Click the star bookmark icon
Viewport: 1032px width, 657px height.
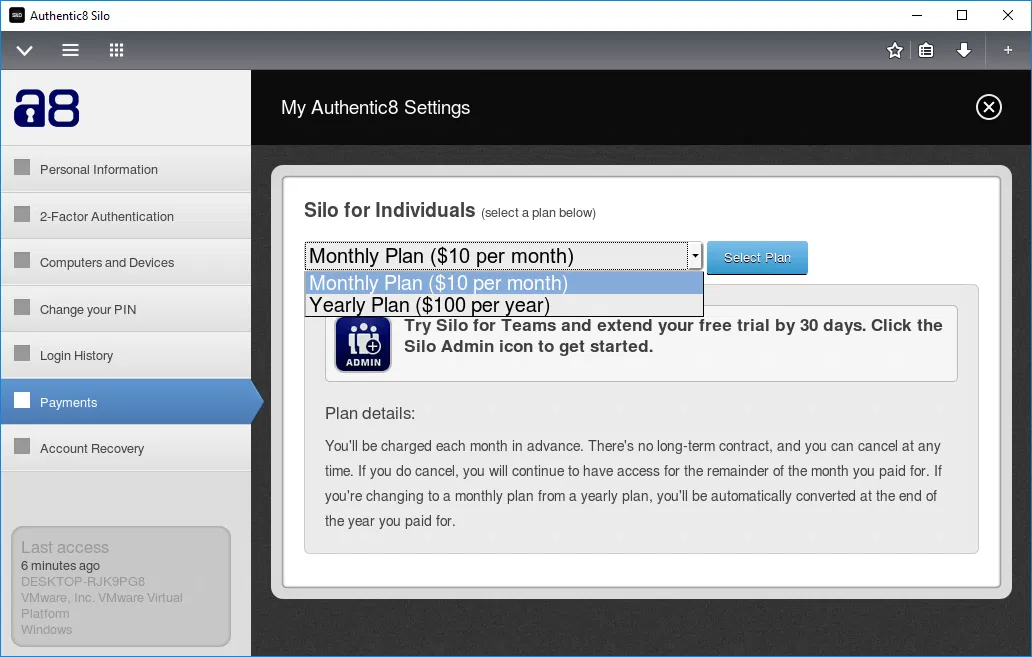894,50
